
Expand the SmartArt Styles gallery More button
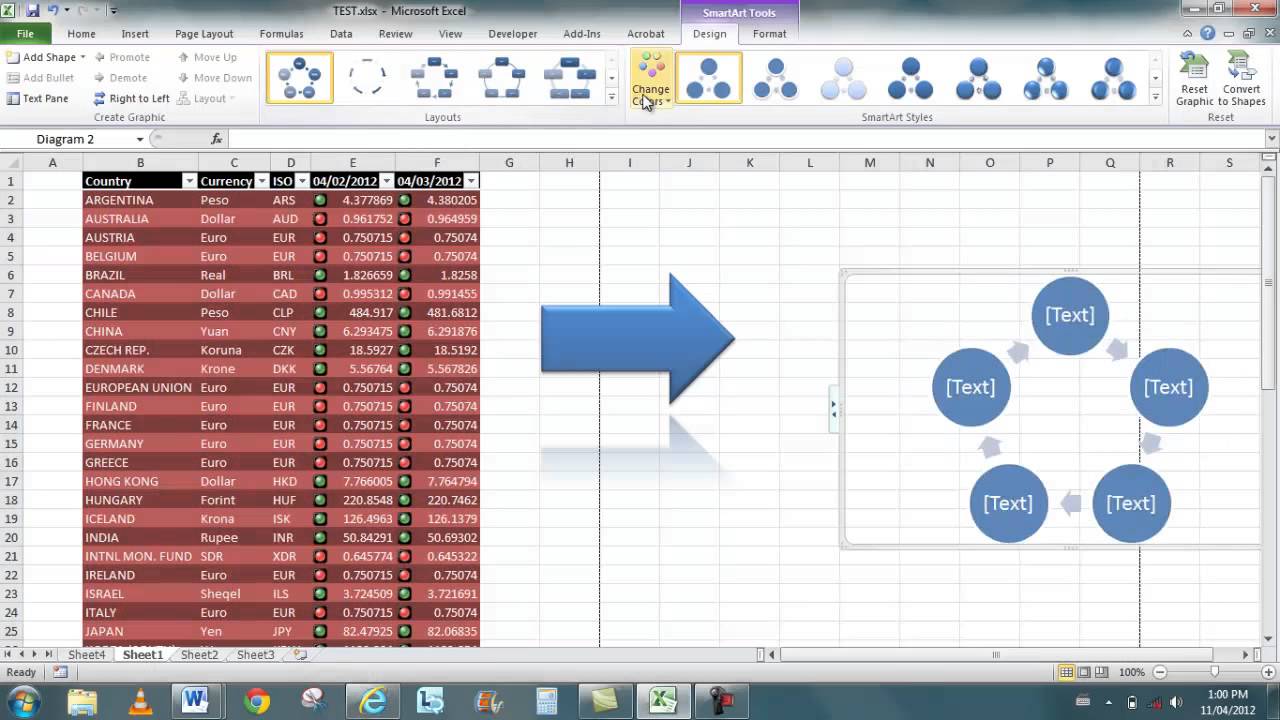(1155, 97)
